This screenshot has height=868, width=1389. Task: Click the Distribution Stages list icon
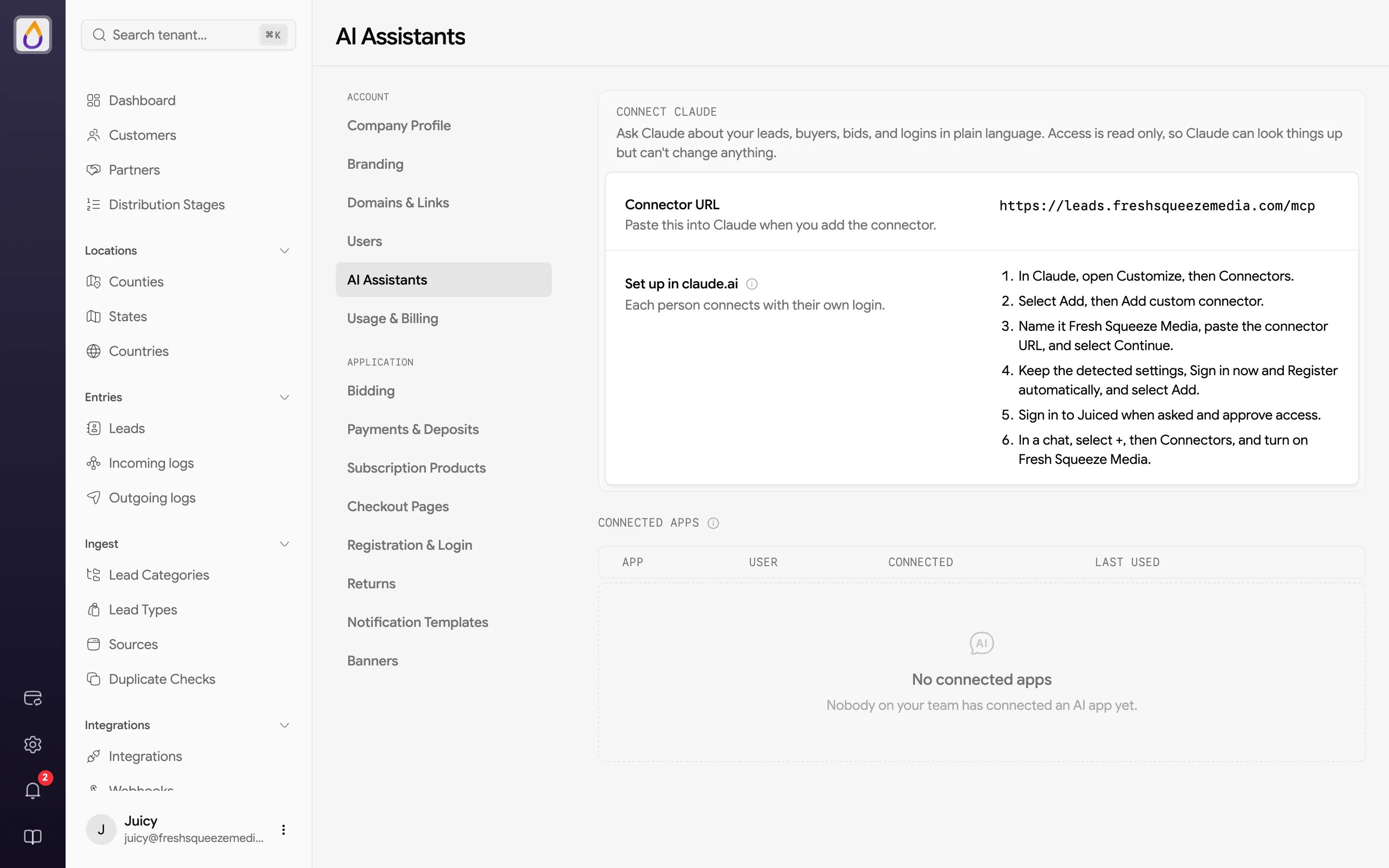[94, 204]
